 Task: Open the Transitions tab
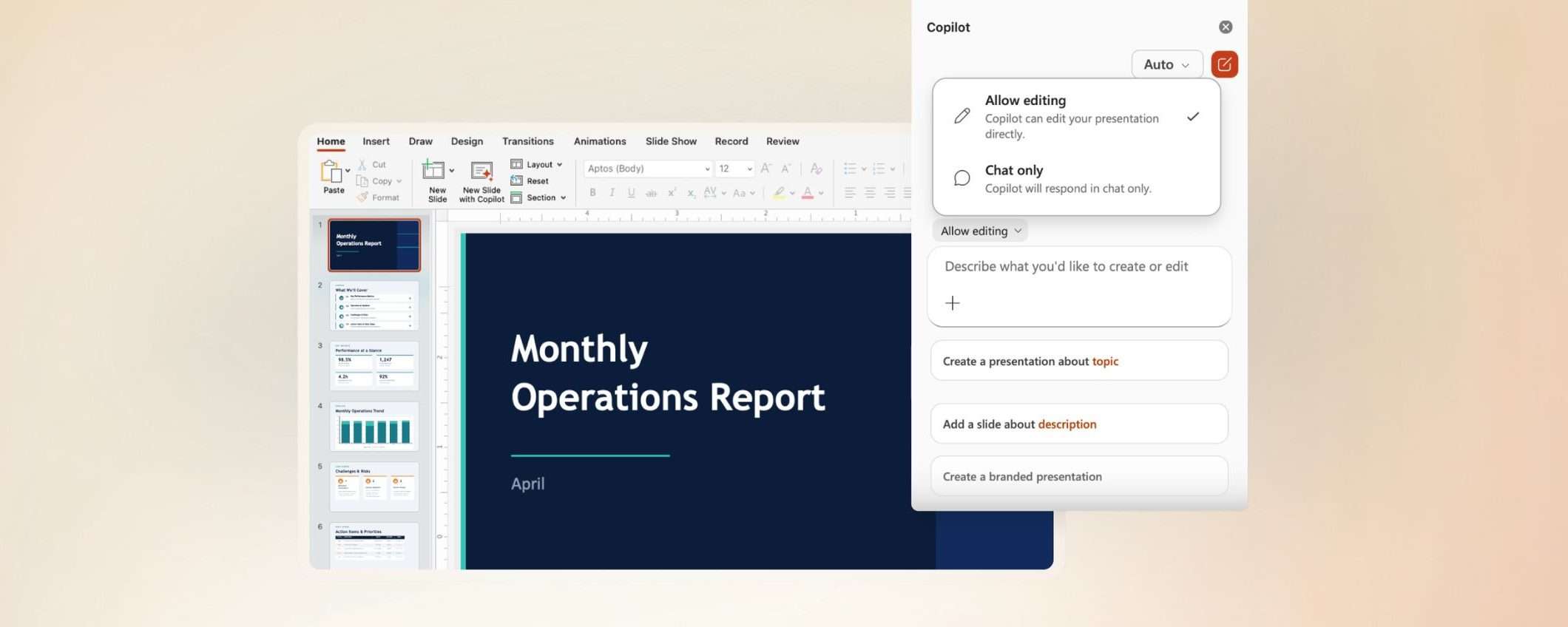pyautogui.click(x=527, y=141)
